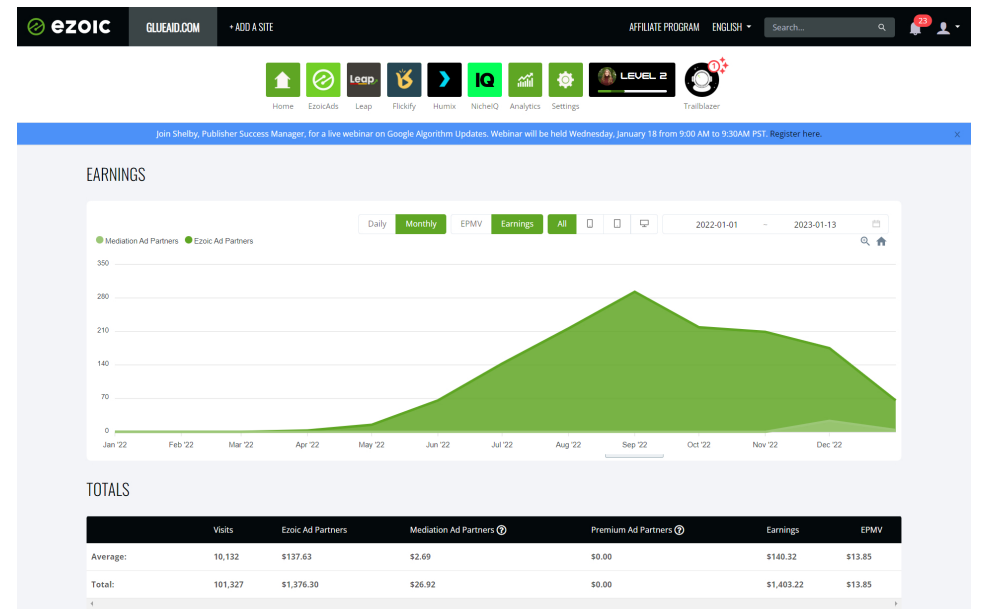Select average Ezoic partners value $137.63
Image resolution: width=989 pixels, height=609 pixels.
[x=296, y=557]
